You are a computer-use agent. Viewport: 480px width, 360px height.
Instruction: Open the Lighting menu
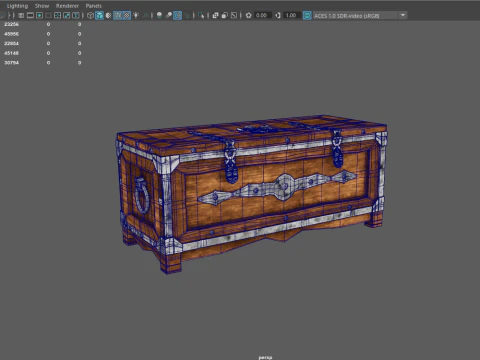(x=17, y=6)
